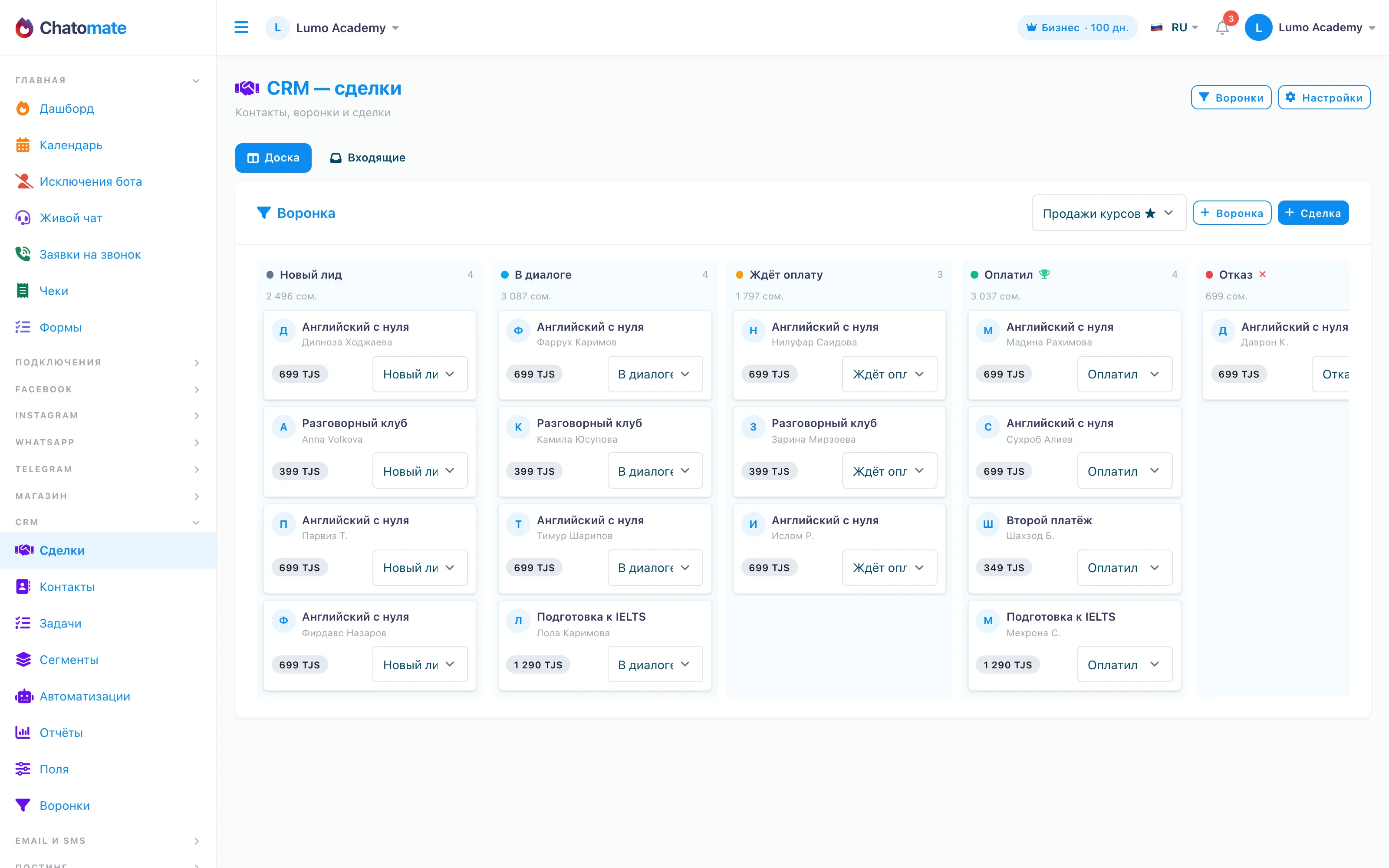Click the Второй платёж deal title
1389x868 pixels.
[x=1049, y=520]
